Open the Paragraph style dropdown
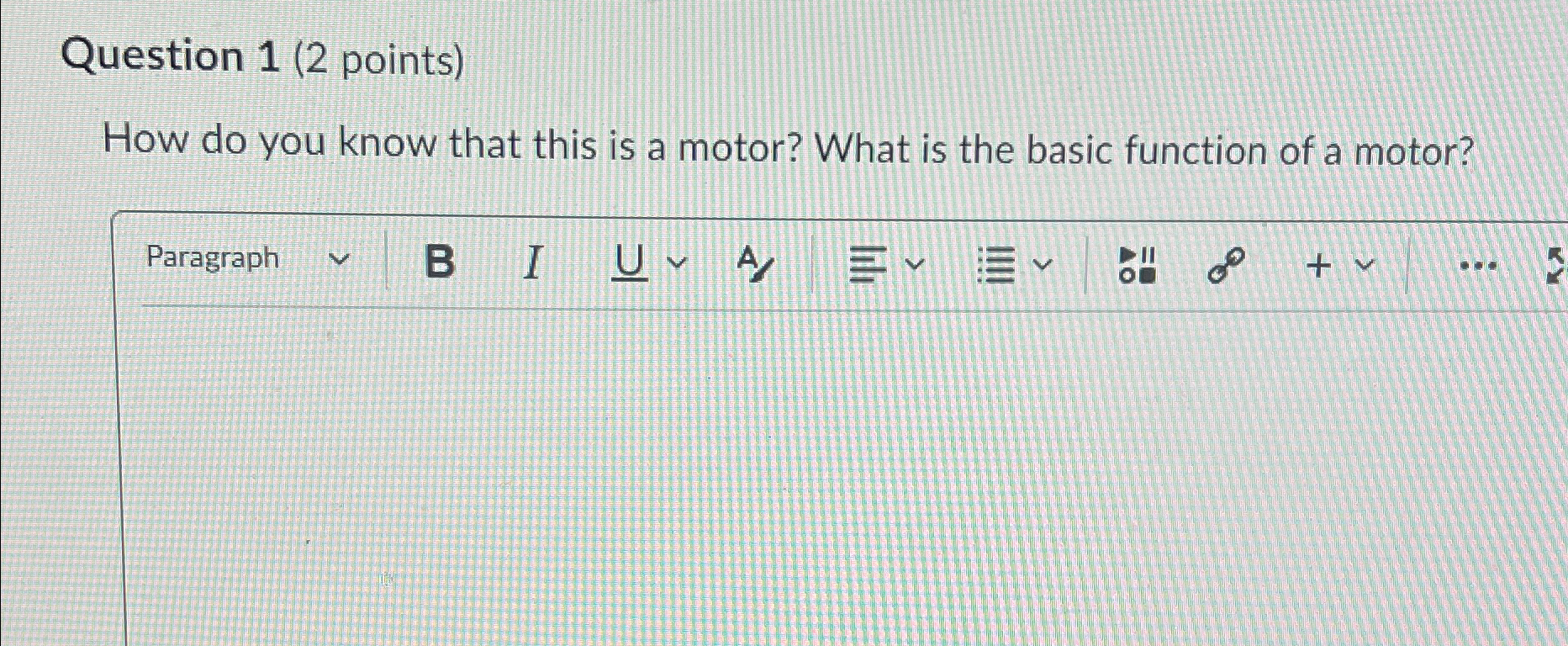 point(247,258)
